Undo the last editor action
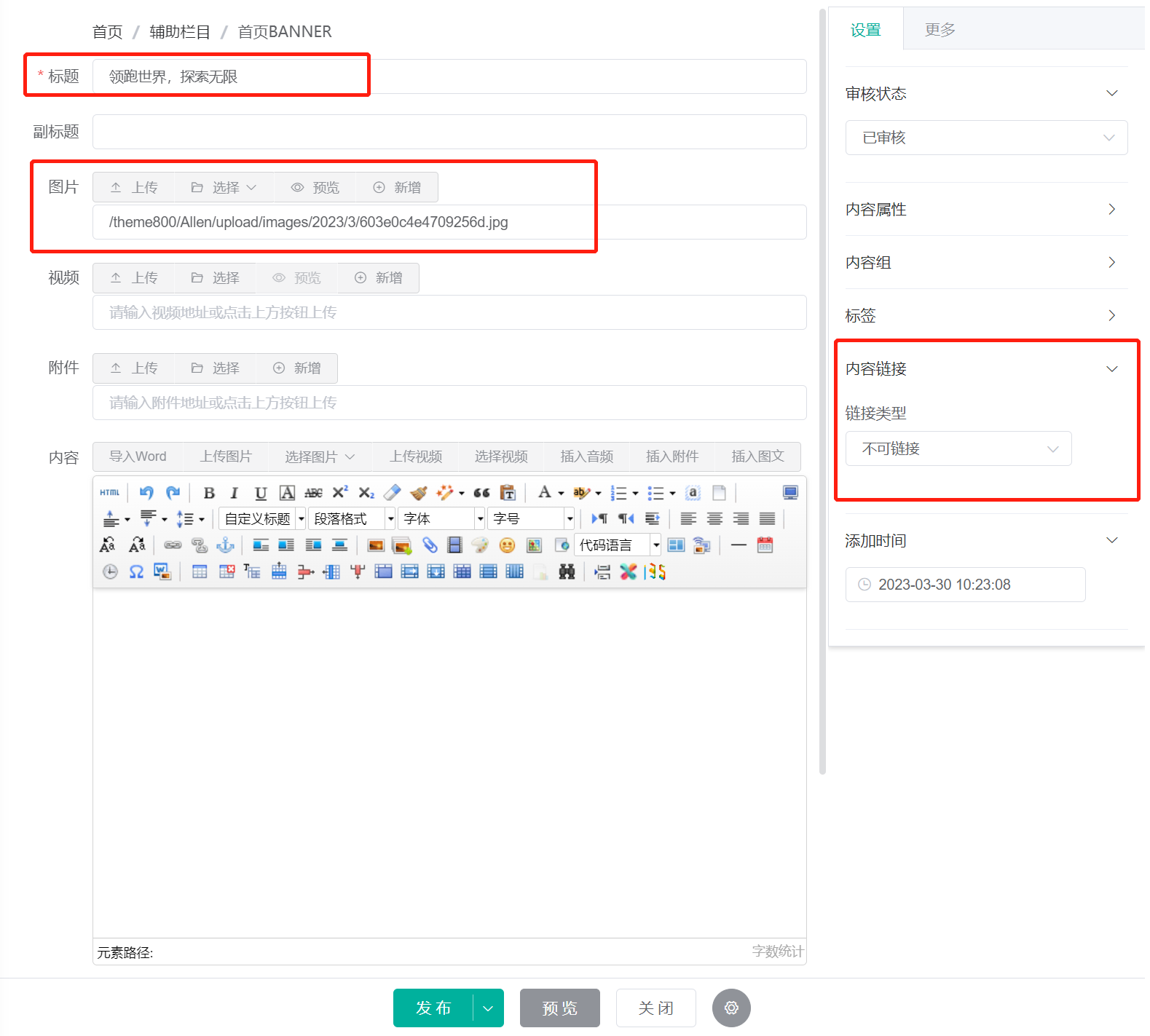The width and height of the screenshot is (1150, 1036). (x=146, y=493)
